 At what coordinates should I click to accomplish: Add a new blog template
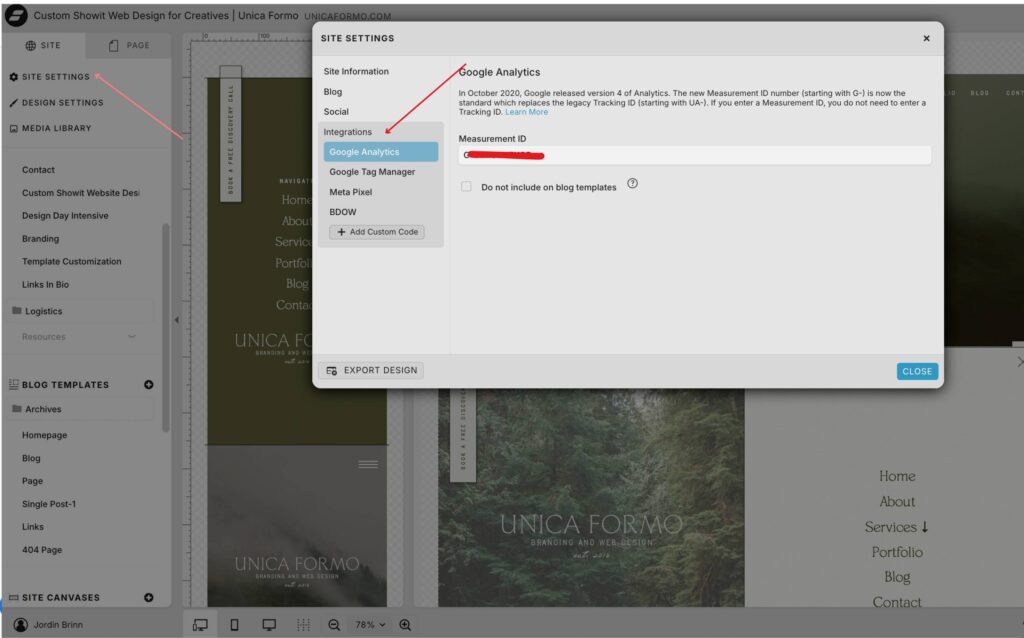pos(149,385)
